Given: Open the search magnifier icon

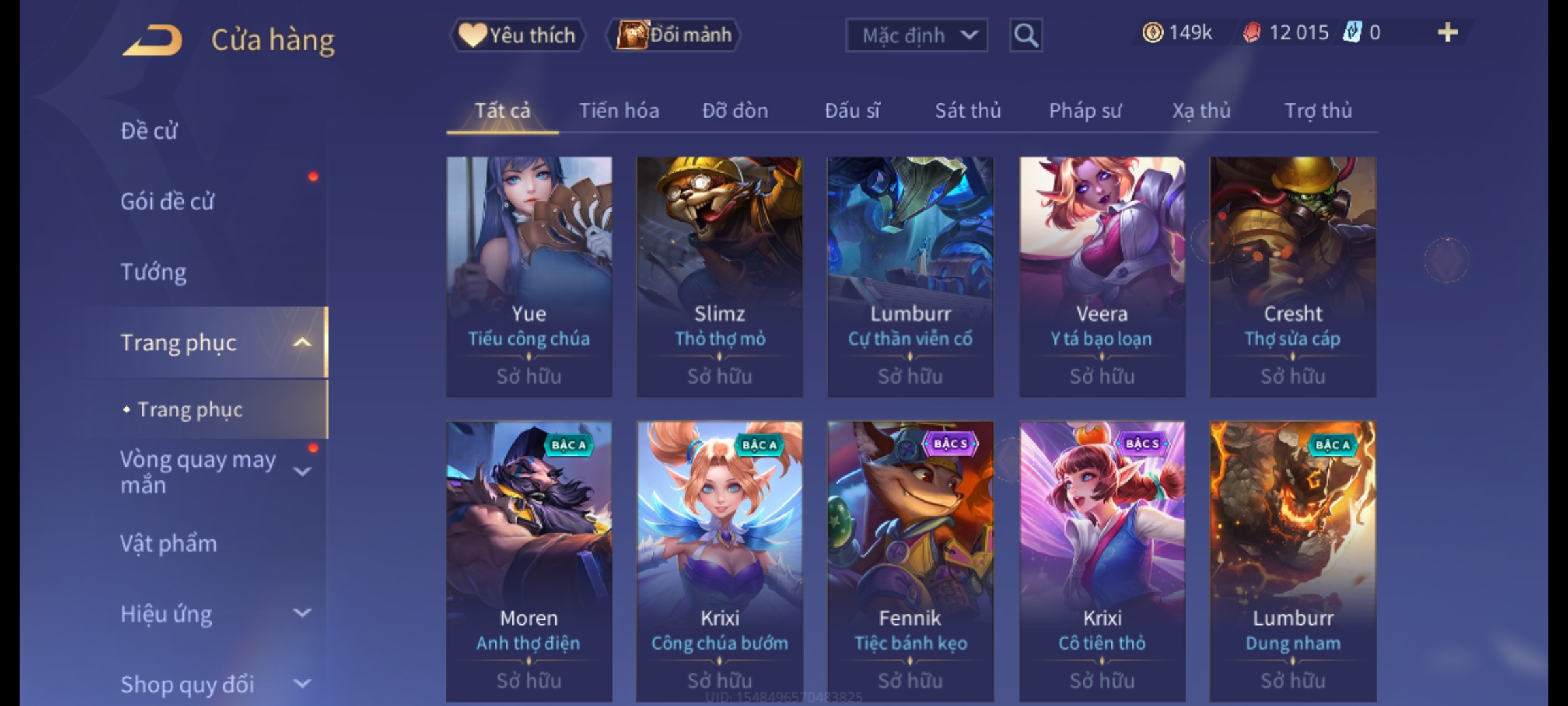Looking at the screenshot, I should (x=1026, y=35).
